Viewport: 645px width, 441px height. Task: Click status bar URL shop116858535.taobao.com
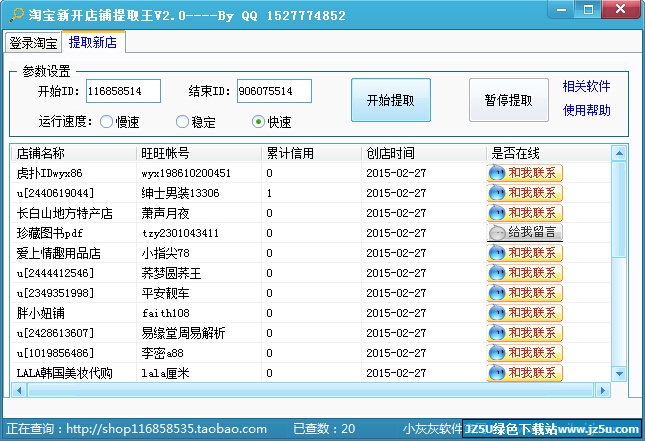[x=167, y=429]
